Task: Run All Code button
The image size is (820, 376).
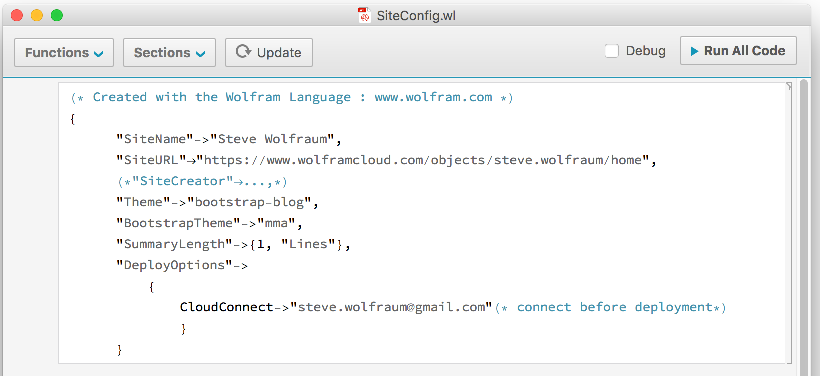Action: [738, 51]
